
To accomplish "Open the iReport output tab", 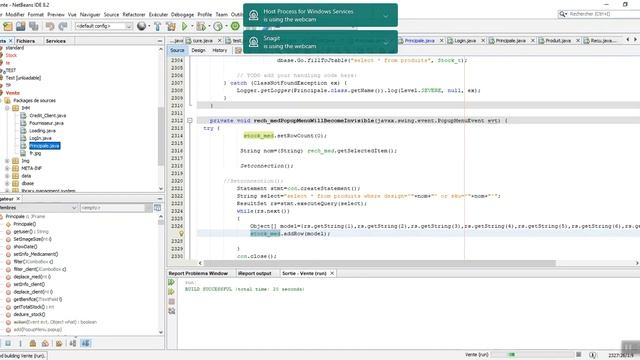I will coord(255,273).
